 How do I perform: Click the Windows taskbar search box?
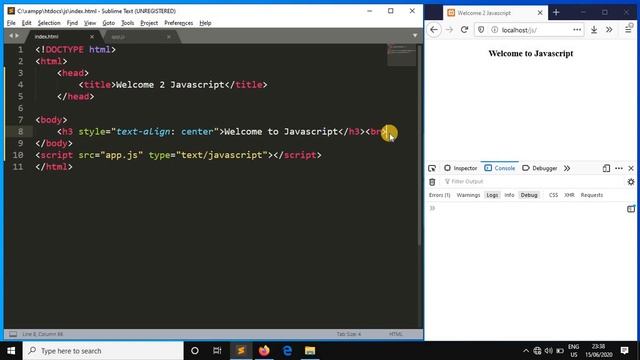pos(103,351)
